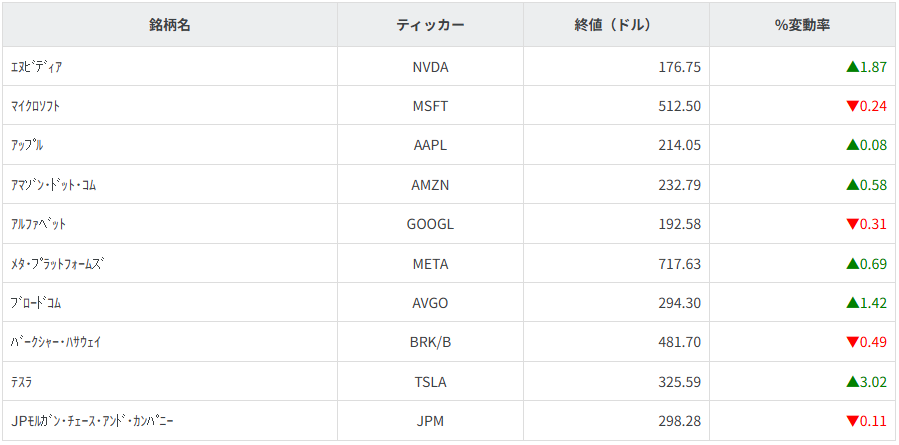This screenshot has height=445, width=899.
Task: Click the green up arrow in the NVDA row
Action: tap(852, 67)
